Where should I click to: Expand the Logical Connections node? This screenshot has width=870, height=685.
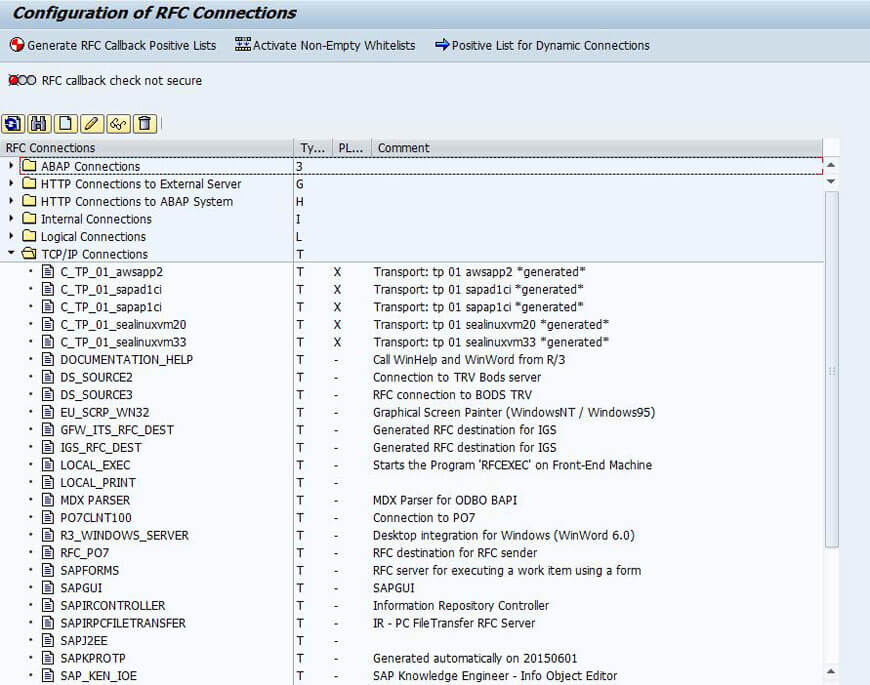click(11, 237)
